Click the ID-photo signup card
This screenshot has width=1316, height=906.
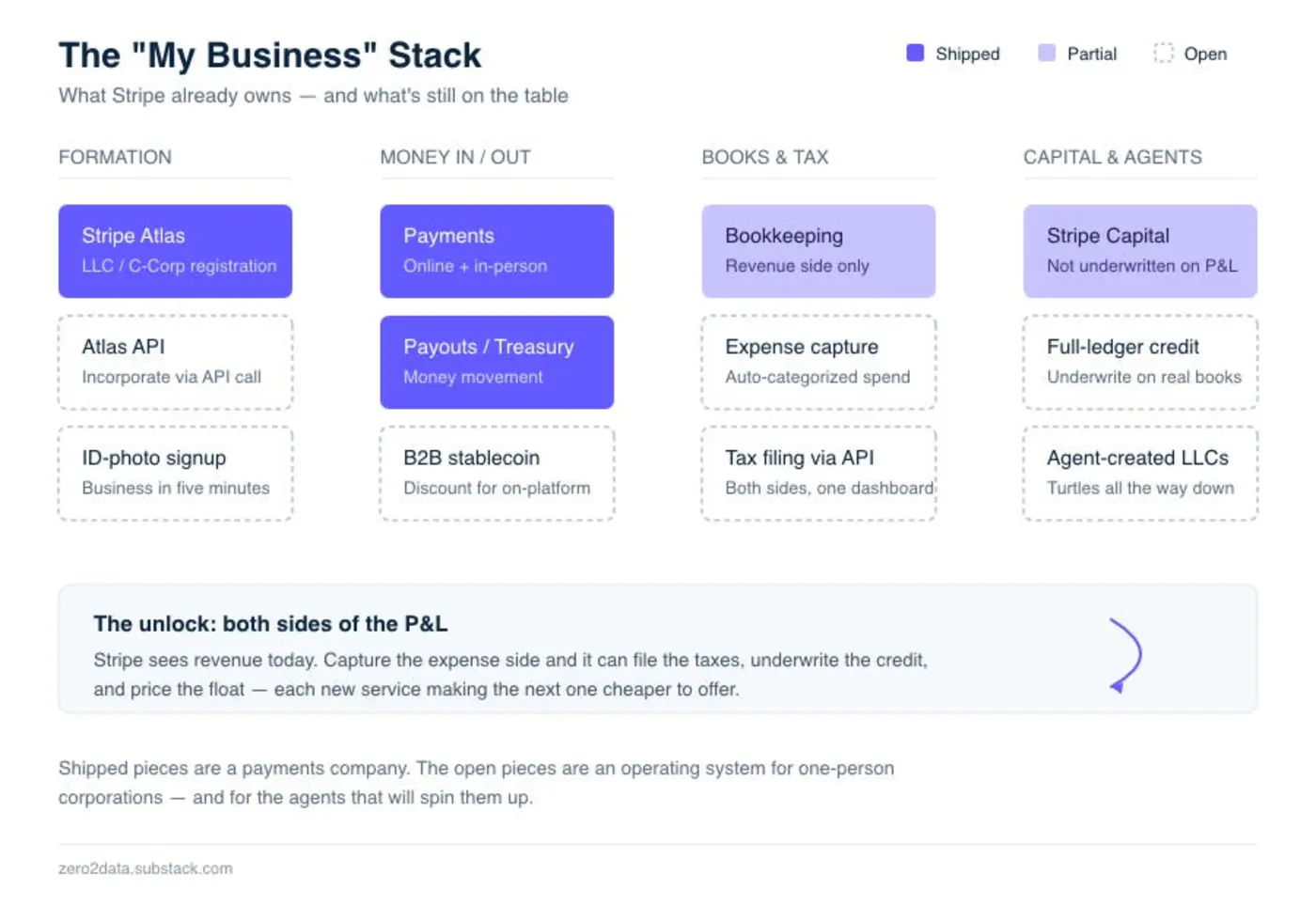pos(175,473)
